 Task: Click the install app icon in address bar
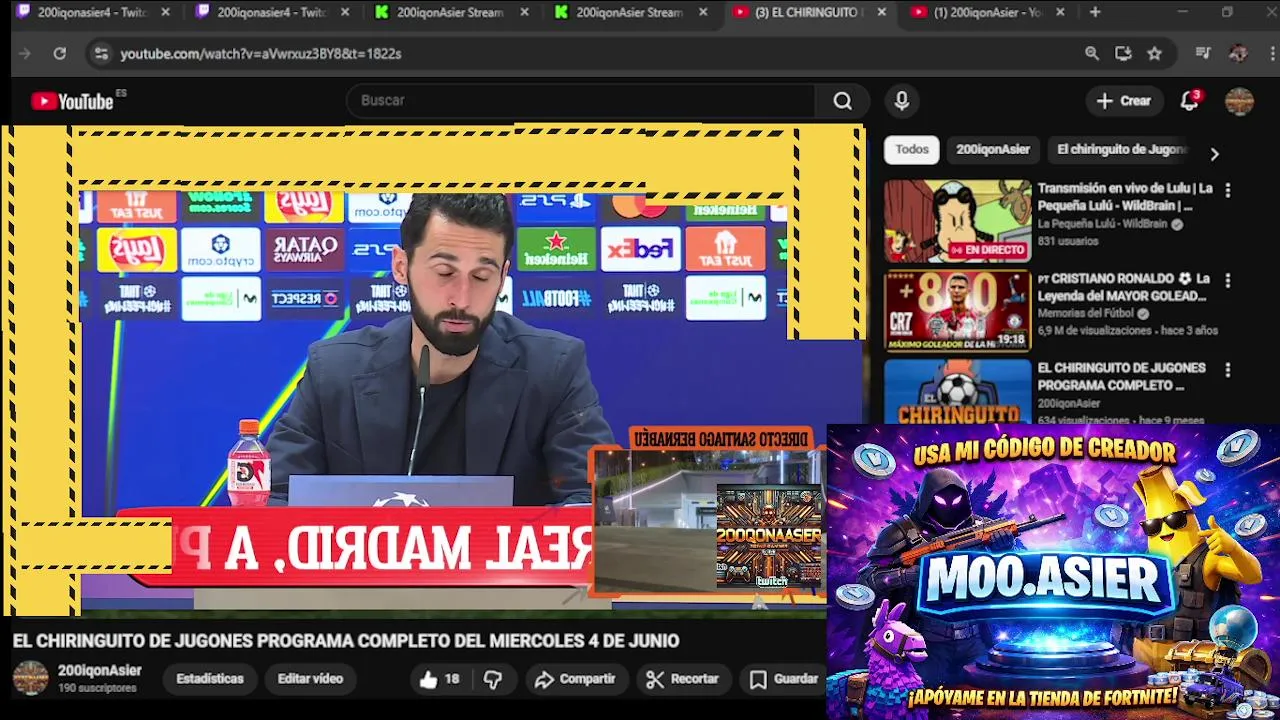point(1123,54)
